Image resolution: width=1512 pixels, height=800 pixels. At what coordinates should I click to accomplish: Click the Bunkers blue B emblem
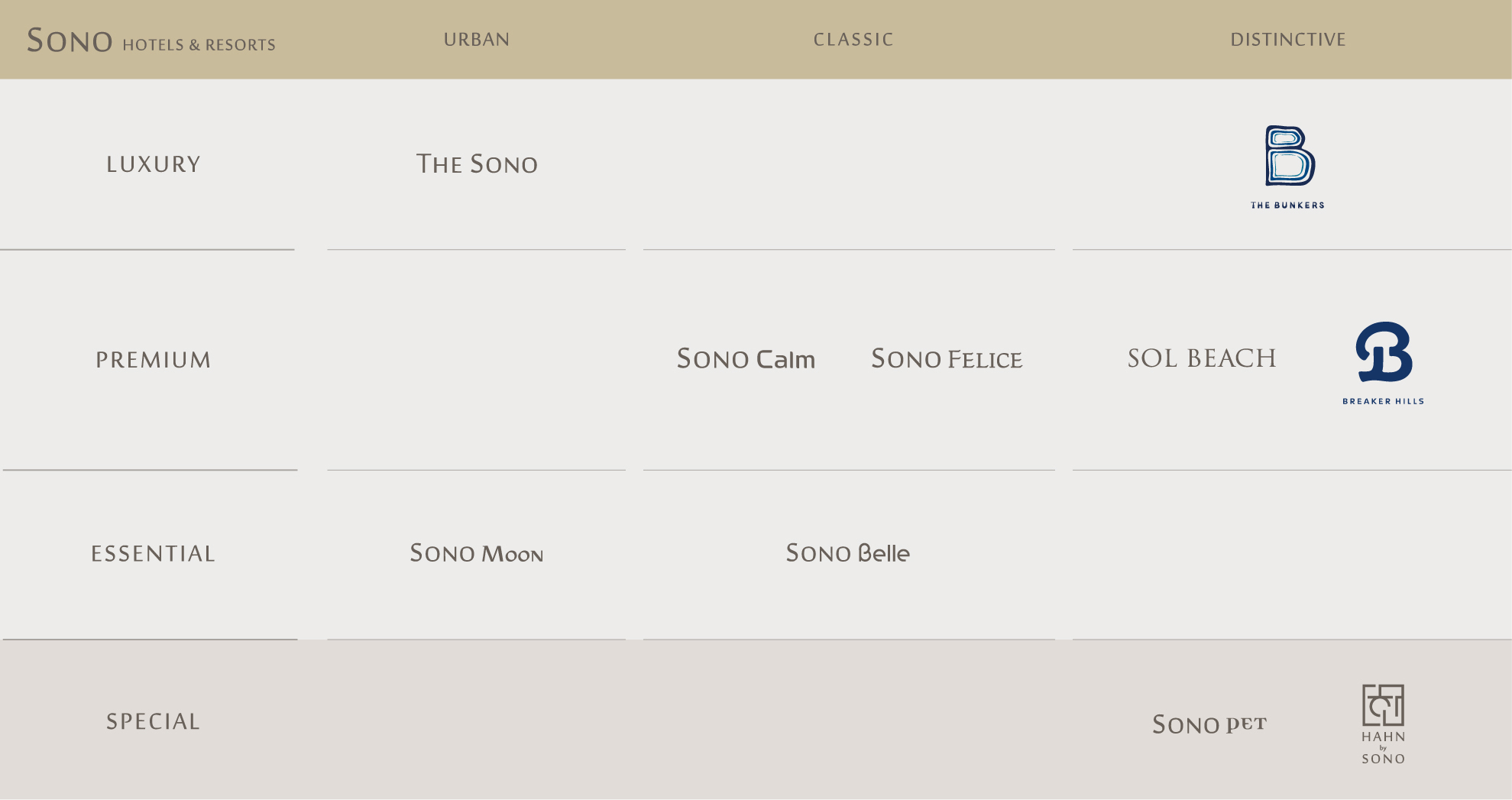[1290, 156]
